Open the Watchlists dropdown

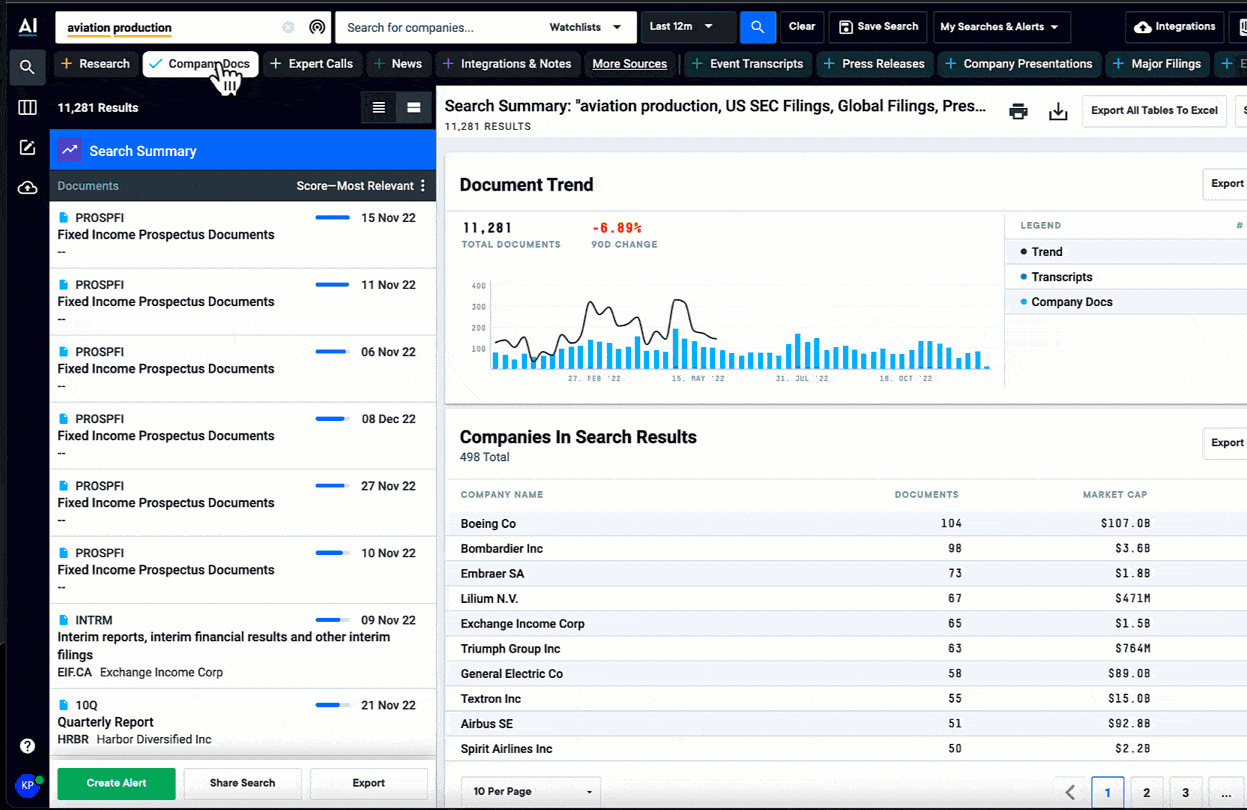click(585, 27)
